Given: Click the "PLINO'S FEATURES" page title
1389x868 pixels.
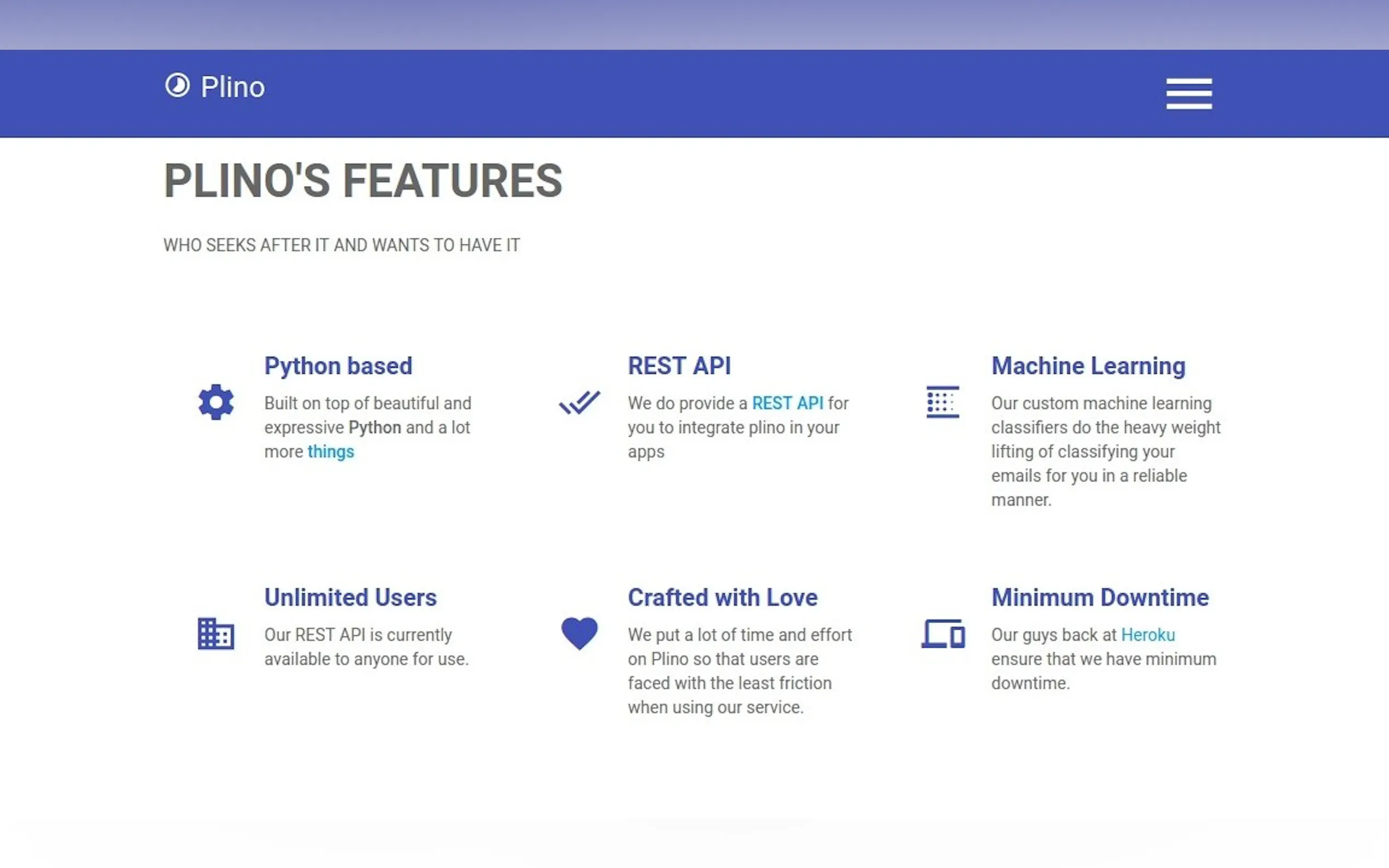Looking at the screenshot, I should click(x=363, y=181).
